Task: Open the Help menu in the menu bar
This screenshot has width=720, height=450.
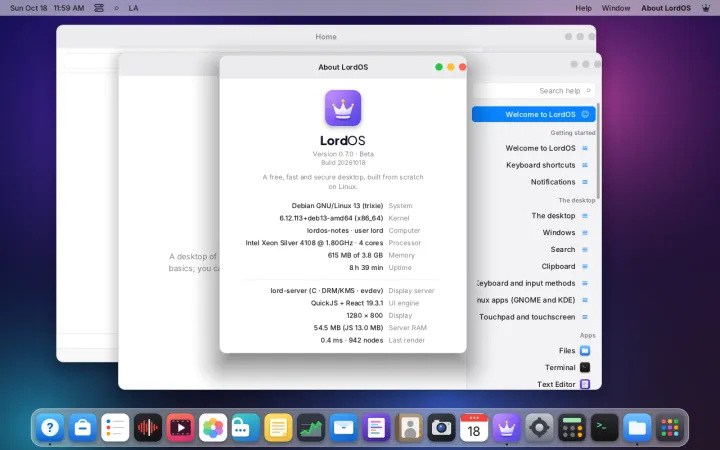Action: [584, 8]
